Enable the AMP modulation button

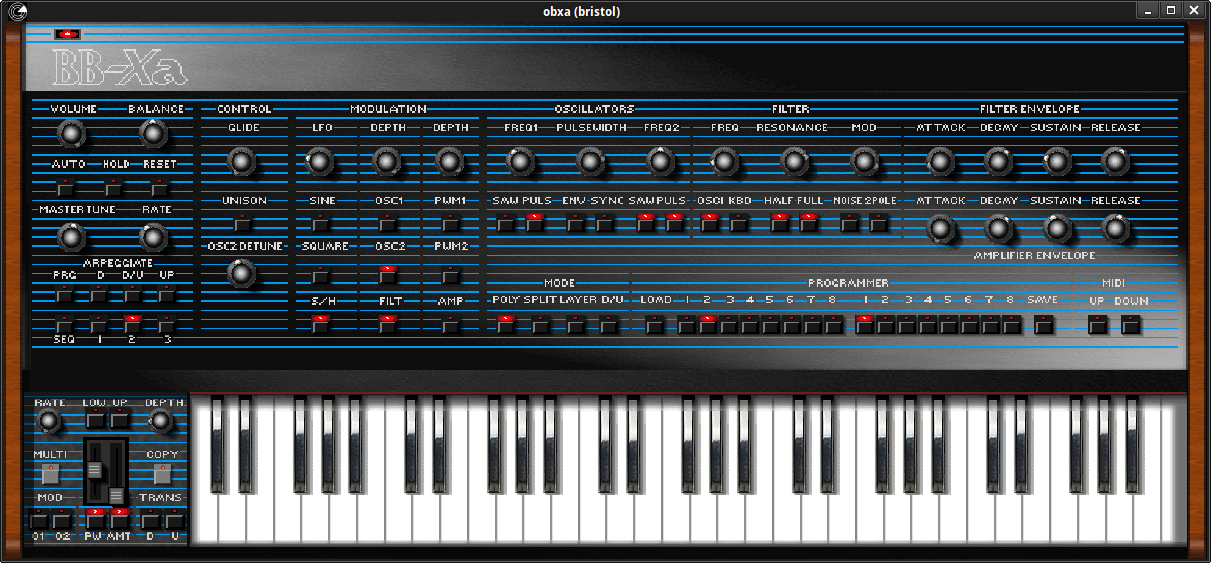(451, 323)
